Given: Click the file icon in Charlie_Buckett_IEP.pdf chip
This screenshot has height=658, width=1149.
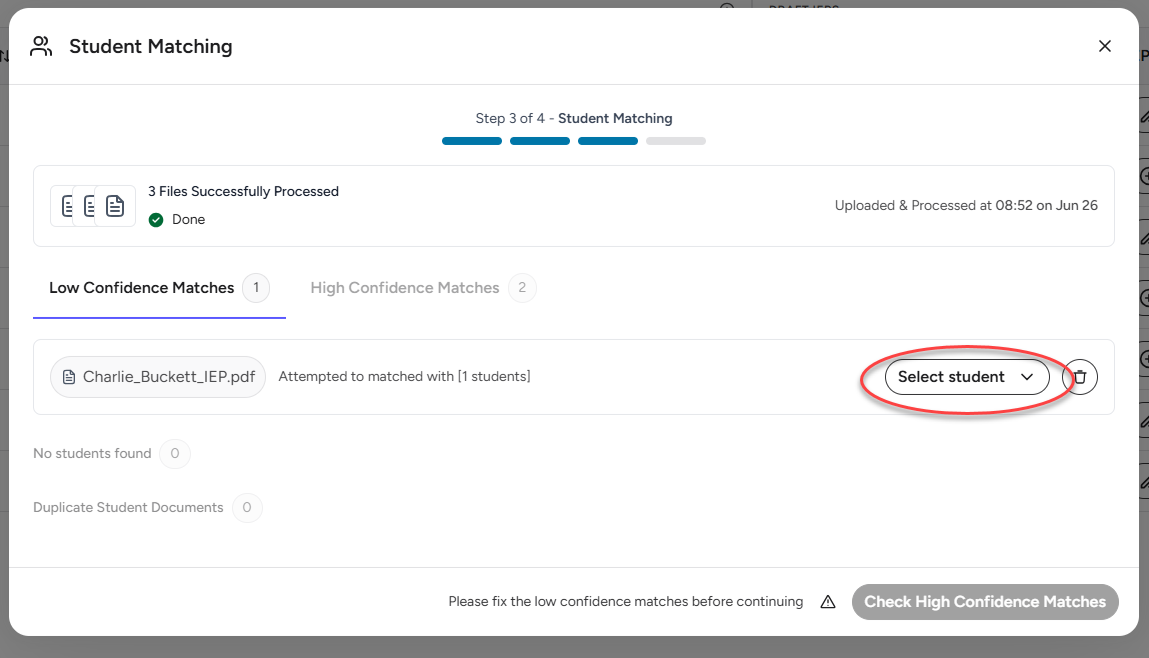Looking at the screenshot, I should pos(69,377).
